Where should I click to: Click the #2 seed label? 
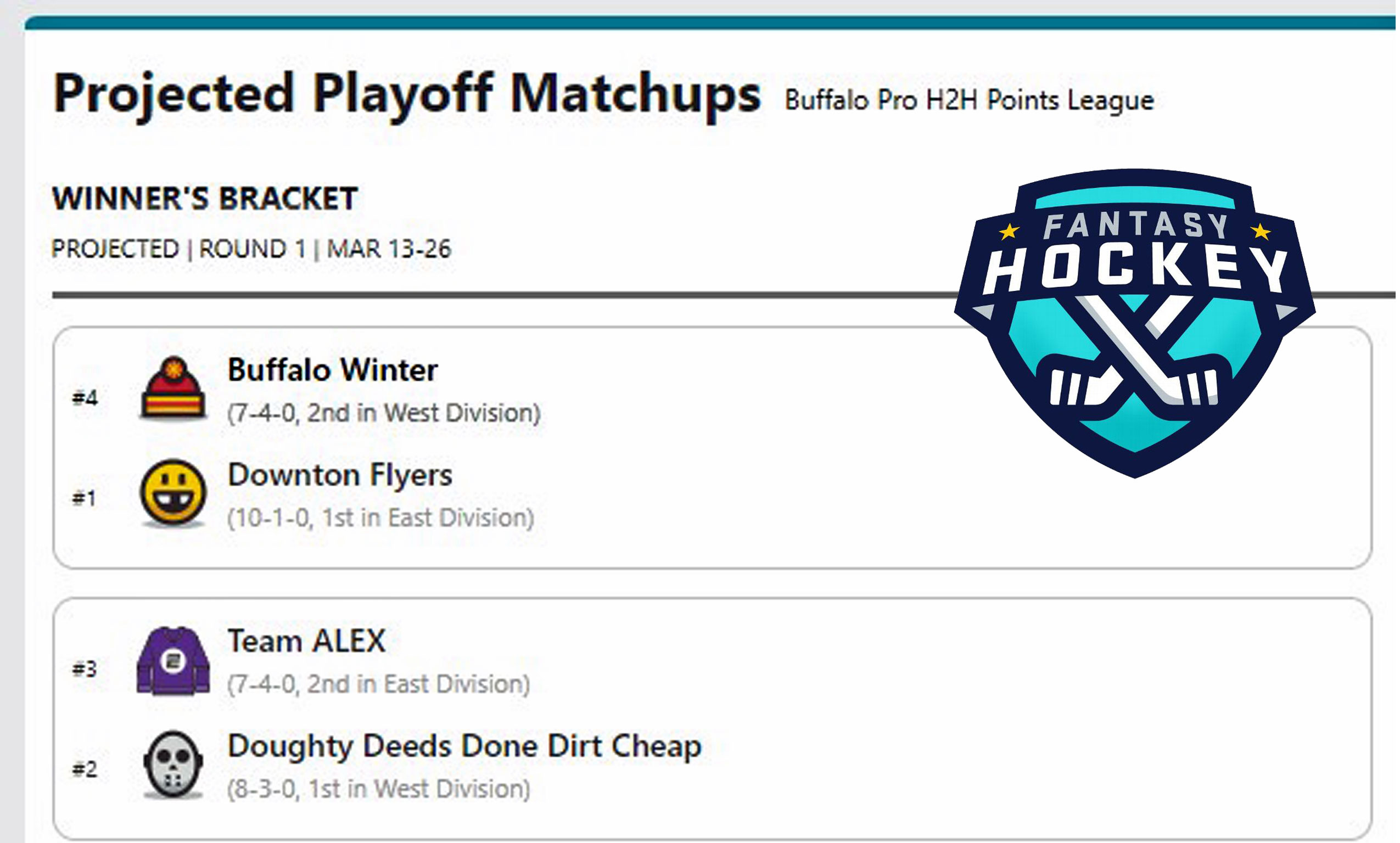(x=85, y=769)
